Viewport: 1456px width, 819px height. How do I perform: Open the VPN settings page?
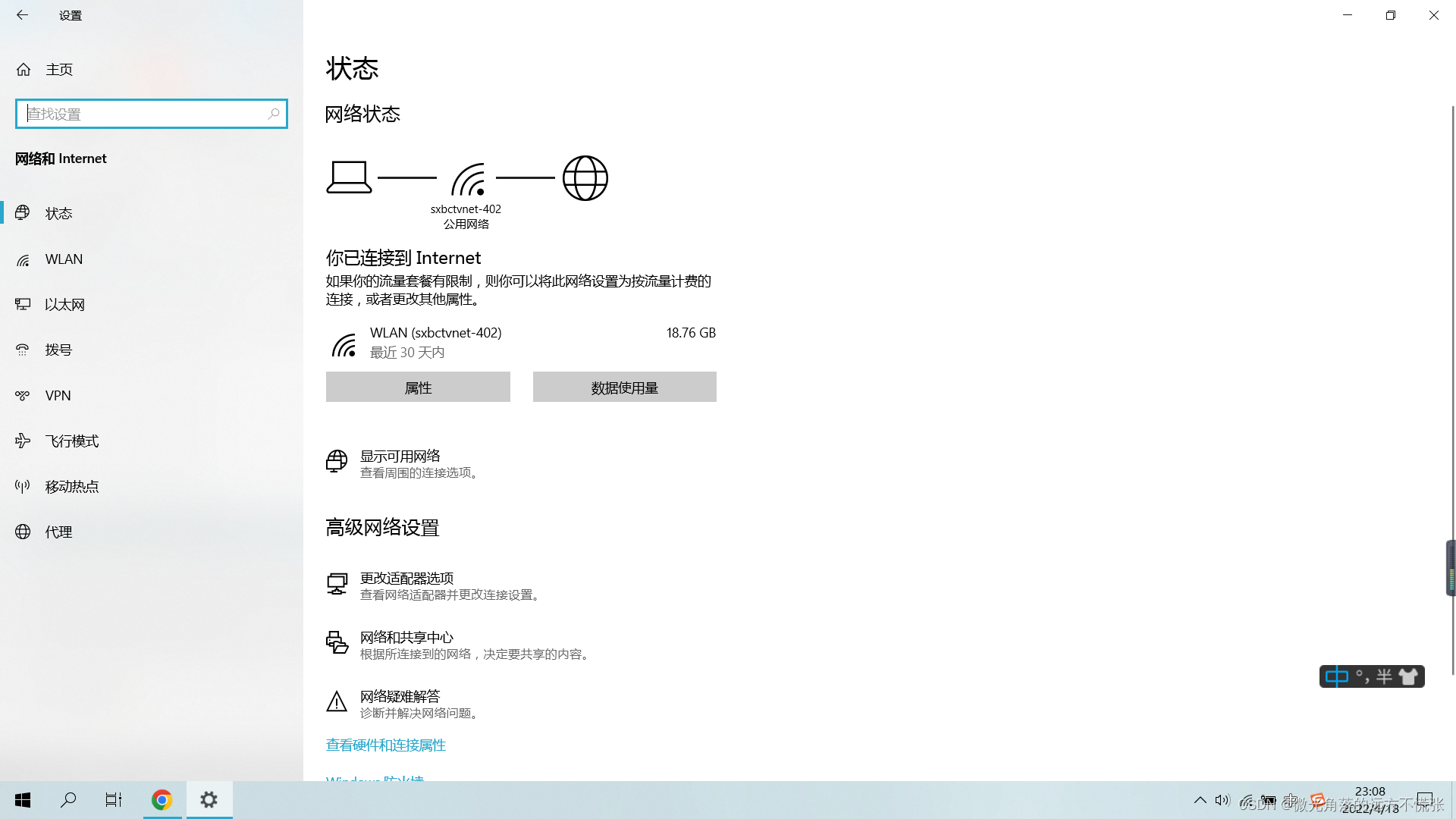tap(58, 396)
